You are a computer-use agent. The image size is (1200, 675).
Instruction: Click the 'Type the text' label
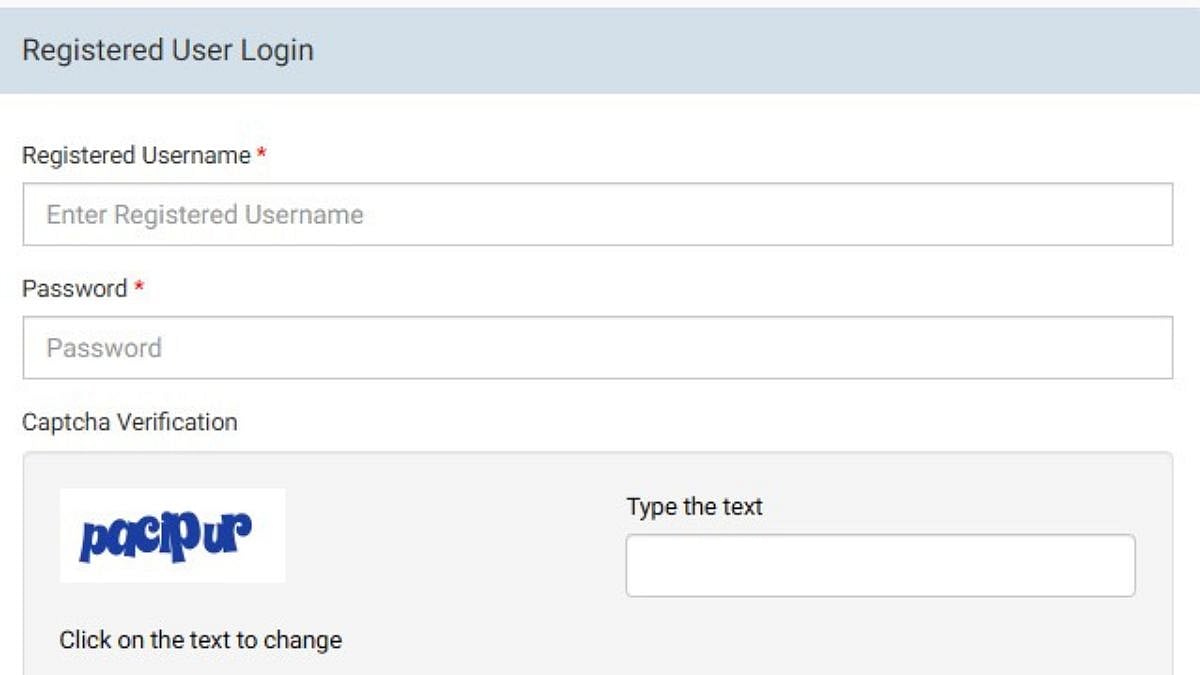point(694,507)
